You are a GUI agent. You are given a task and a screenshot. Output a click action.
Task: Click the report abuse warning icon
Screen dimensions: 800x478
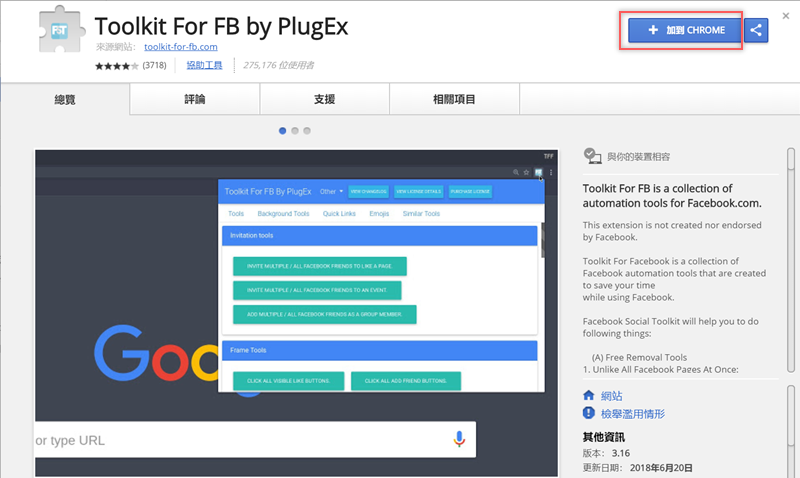click(589, 413)
